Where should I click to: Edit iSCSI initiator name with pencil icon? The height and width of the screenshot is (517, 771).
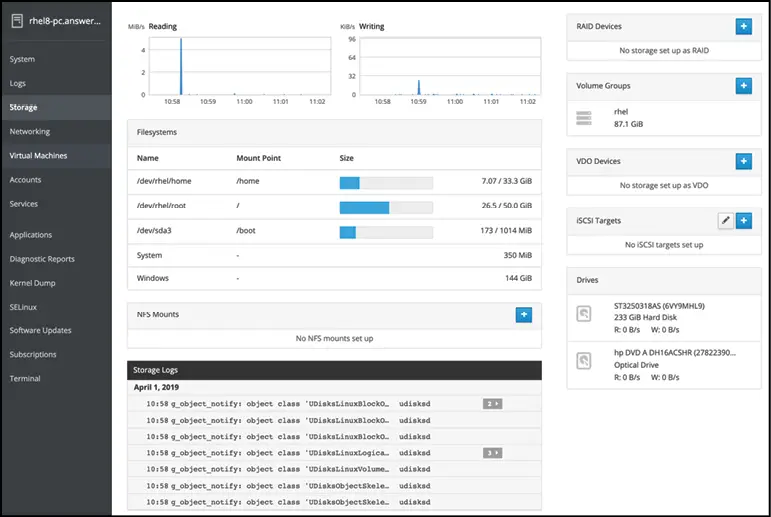pos(725,221)
